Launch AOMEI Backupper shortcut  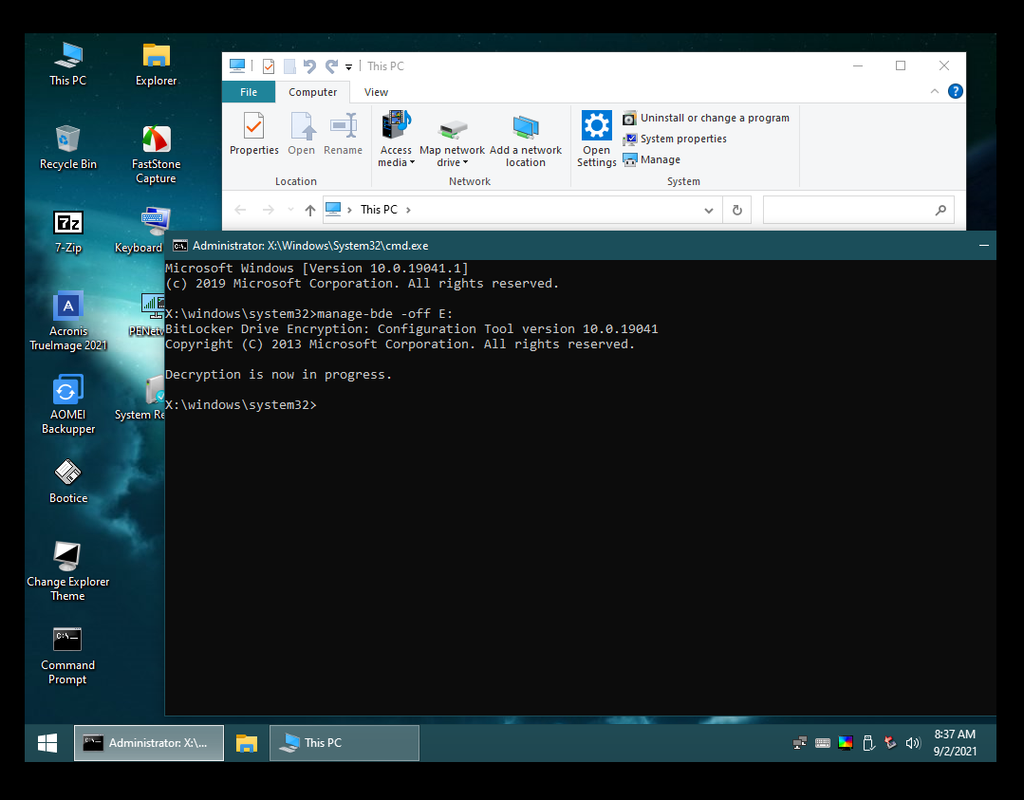(68, 405)
